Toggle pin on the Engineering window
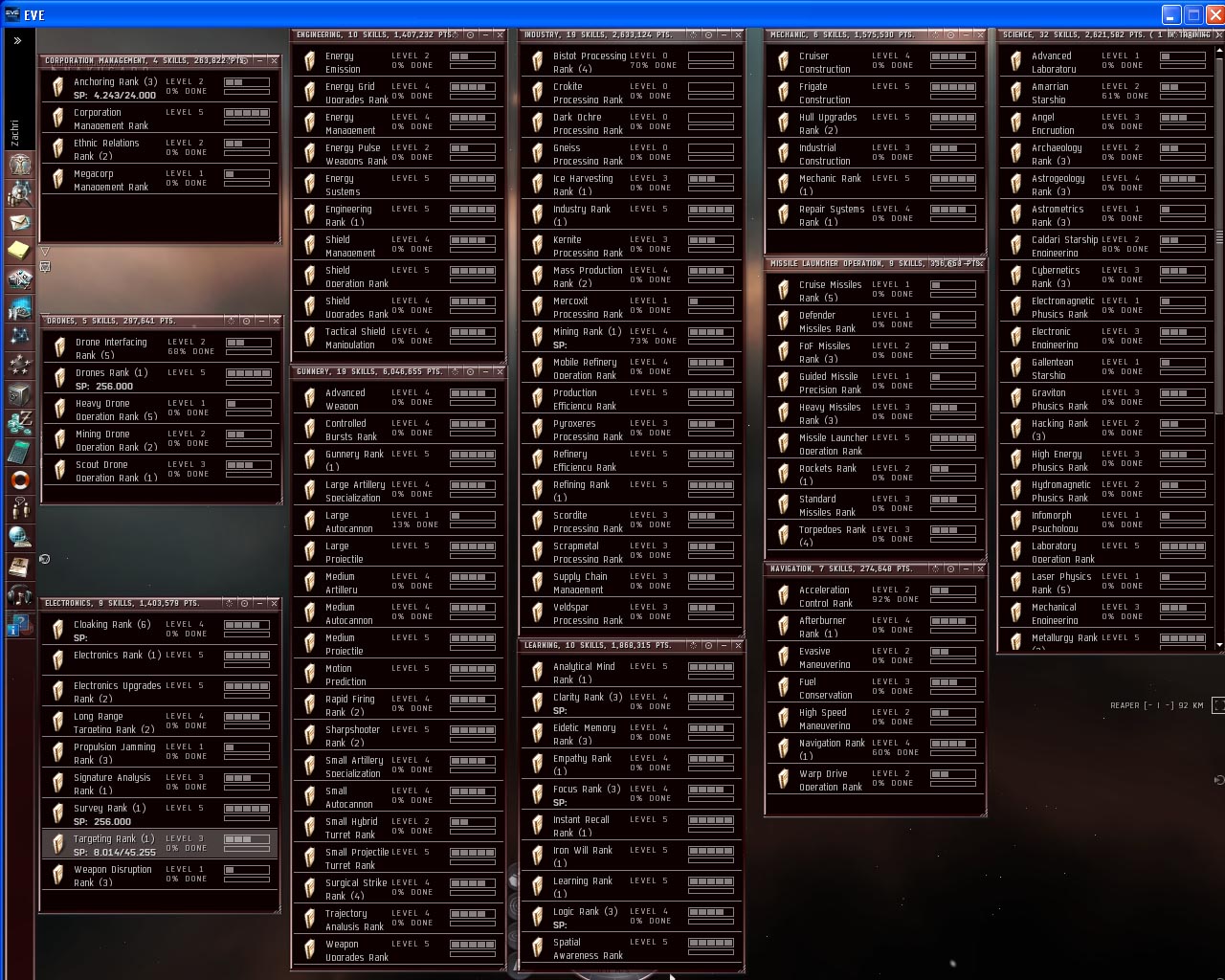 click(470, 34)
